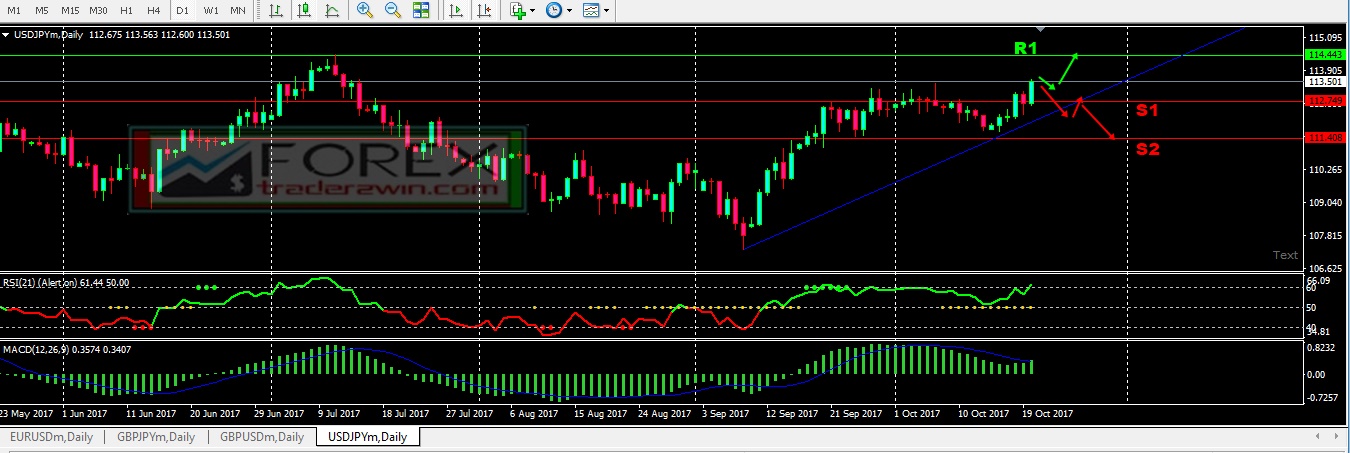Screen dimensions: 1350x453
Task: Open the Indicators list dropdown
Action: point(533,10)
